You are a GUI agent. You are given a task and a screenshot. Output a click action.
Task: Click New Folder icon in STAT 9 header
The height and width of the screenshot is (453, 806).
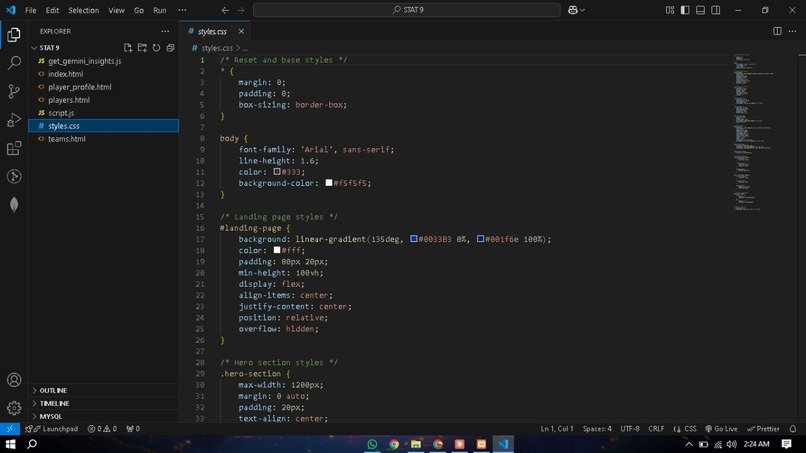[142, 48]
